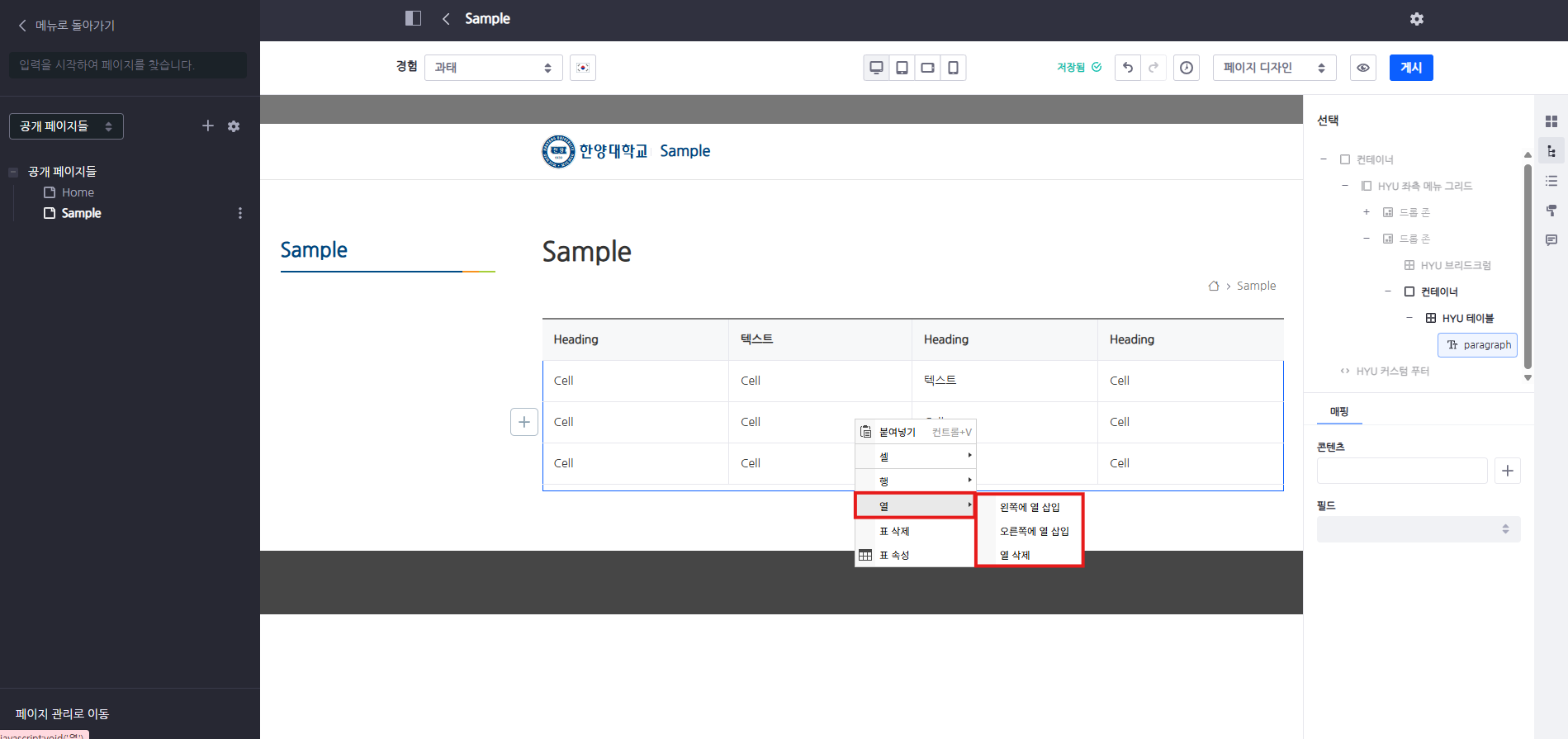Open the paint roller styles panel
1568x739 pixels.
click(x=1551, y=211)
